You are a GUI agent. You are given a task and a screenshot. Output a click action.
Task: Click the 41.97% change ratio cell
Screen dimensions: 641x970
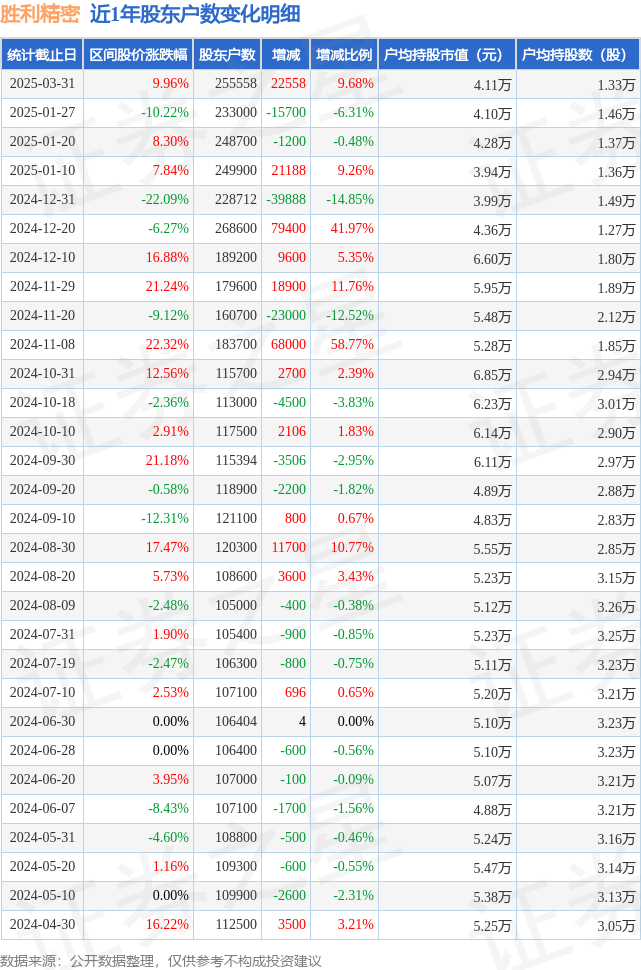click(352, 228)
